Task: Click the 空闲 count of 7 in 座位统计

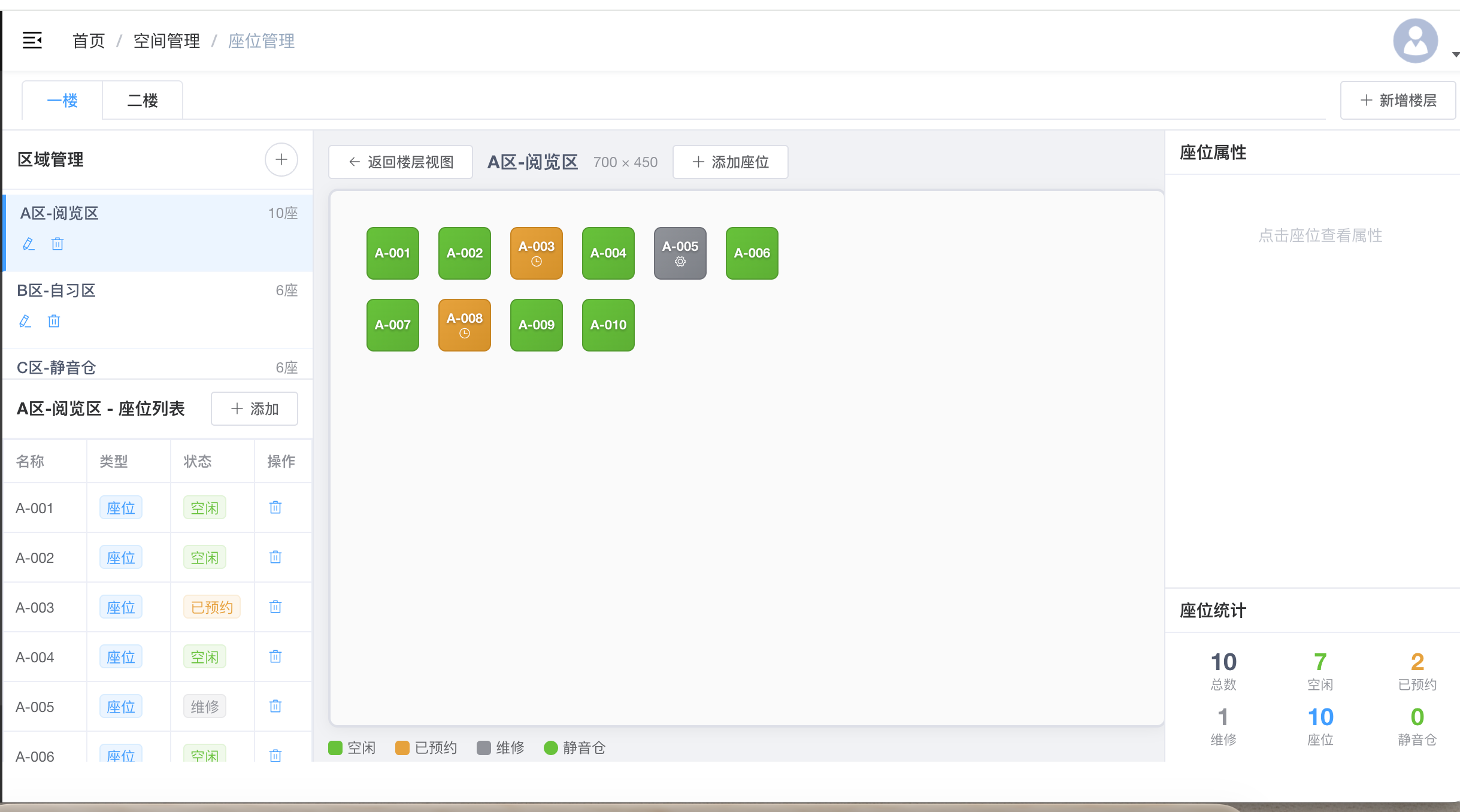Action: 1320,662
